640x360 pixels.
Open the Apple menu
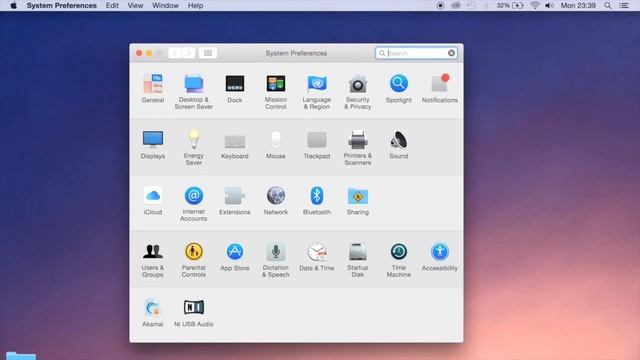[13, 5]
